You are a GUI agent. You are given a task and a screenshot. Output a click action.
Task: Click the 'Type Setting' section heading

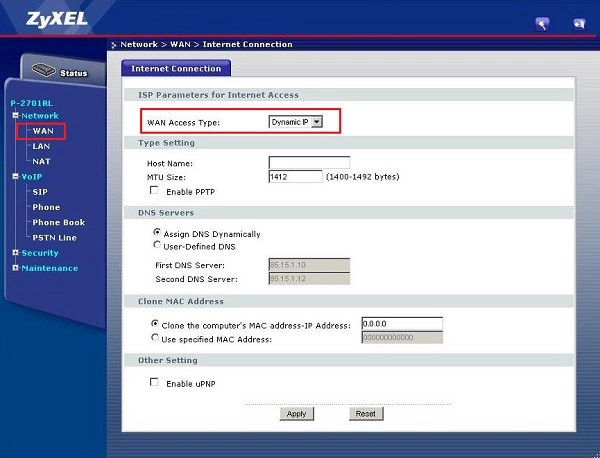click(x=166, y=143)
